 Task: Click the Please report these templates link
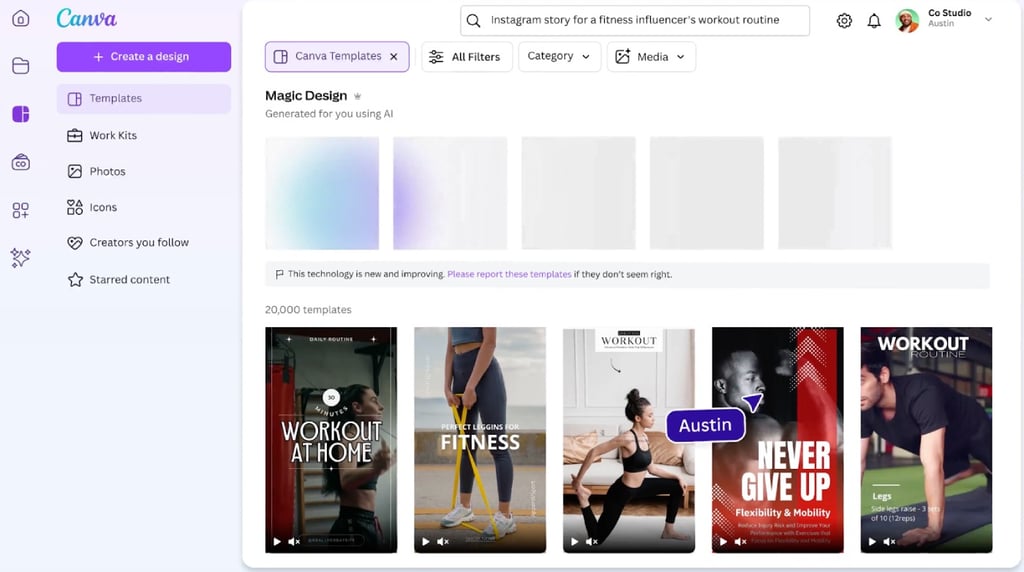click(509, 274)
